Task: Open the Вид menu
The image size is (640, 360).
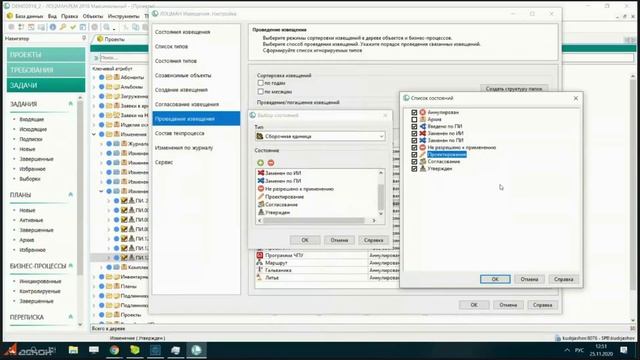Action: coord(52,16)
